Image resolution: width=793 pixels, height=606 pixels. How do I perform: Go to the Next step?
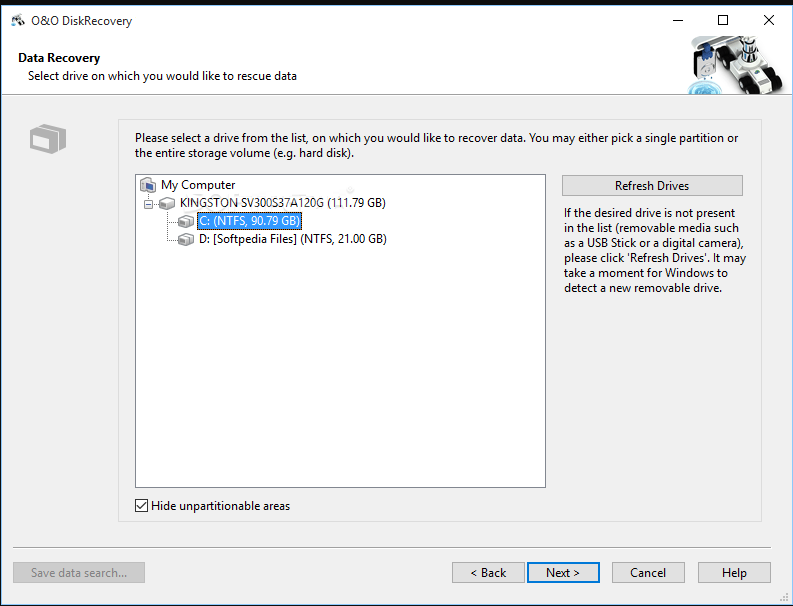tap(563, 573)
